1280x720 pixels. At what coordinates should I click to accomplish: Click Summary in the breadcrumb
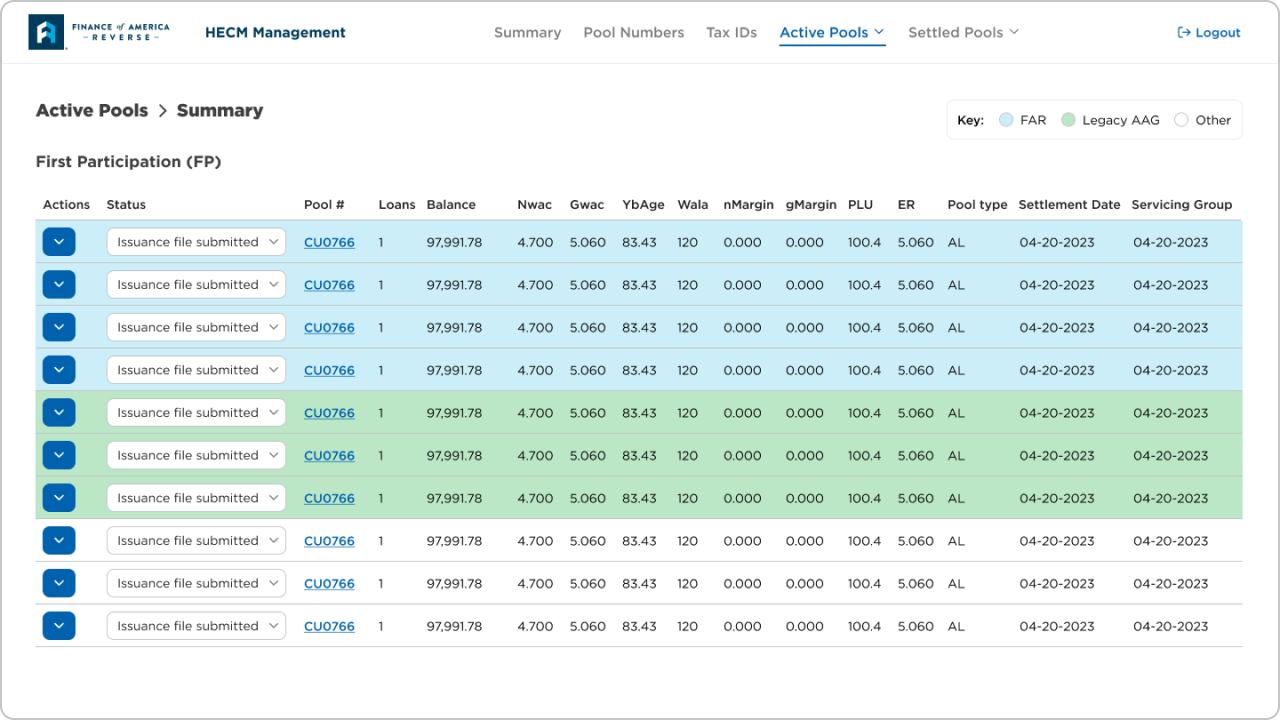[x=220, y=110]
